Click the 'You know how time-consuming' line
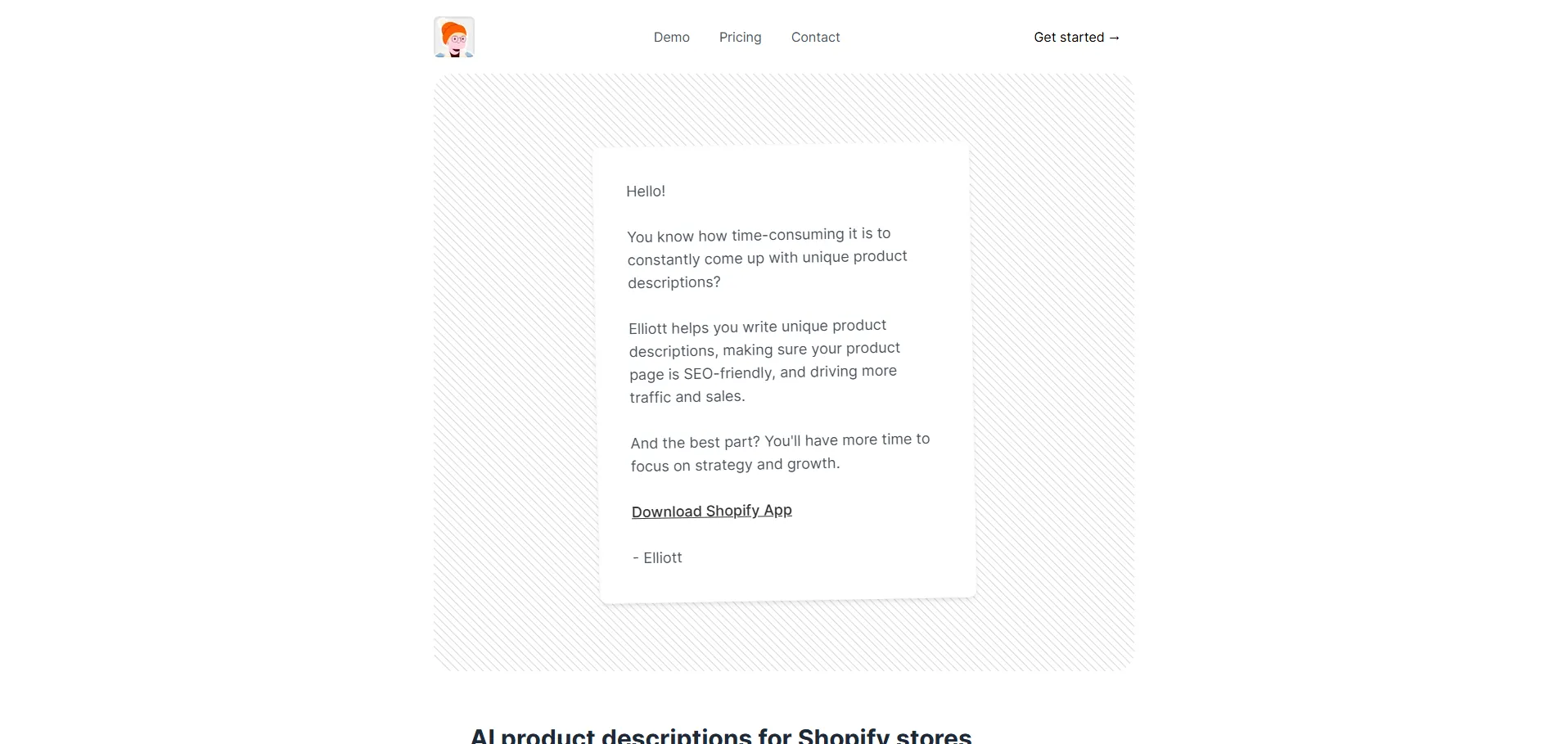Screen dimensions: 1568x744 tap(759, 236)
